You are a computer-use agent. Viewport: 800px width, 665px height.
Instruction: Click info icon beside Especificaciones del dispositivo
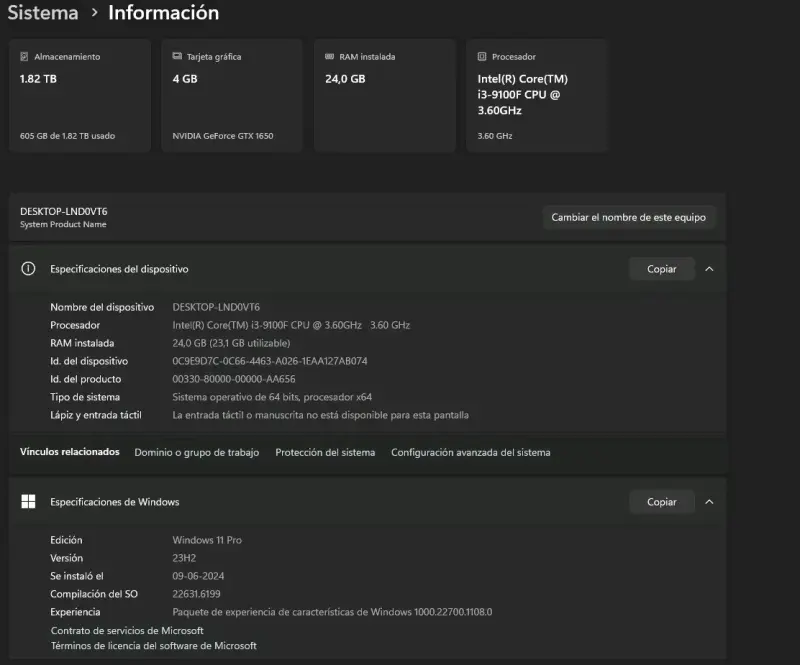tap(28, 269)
